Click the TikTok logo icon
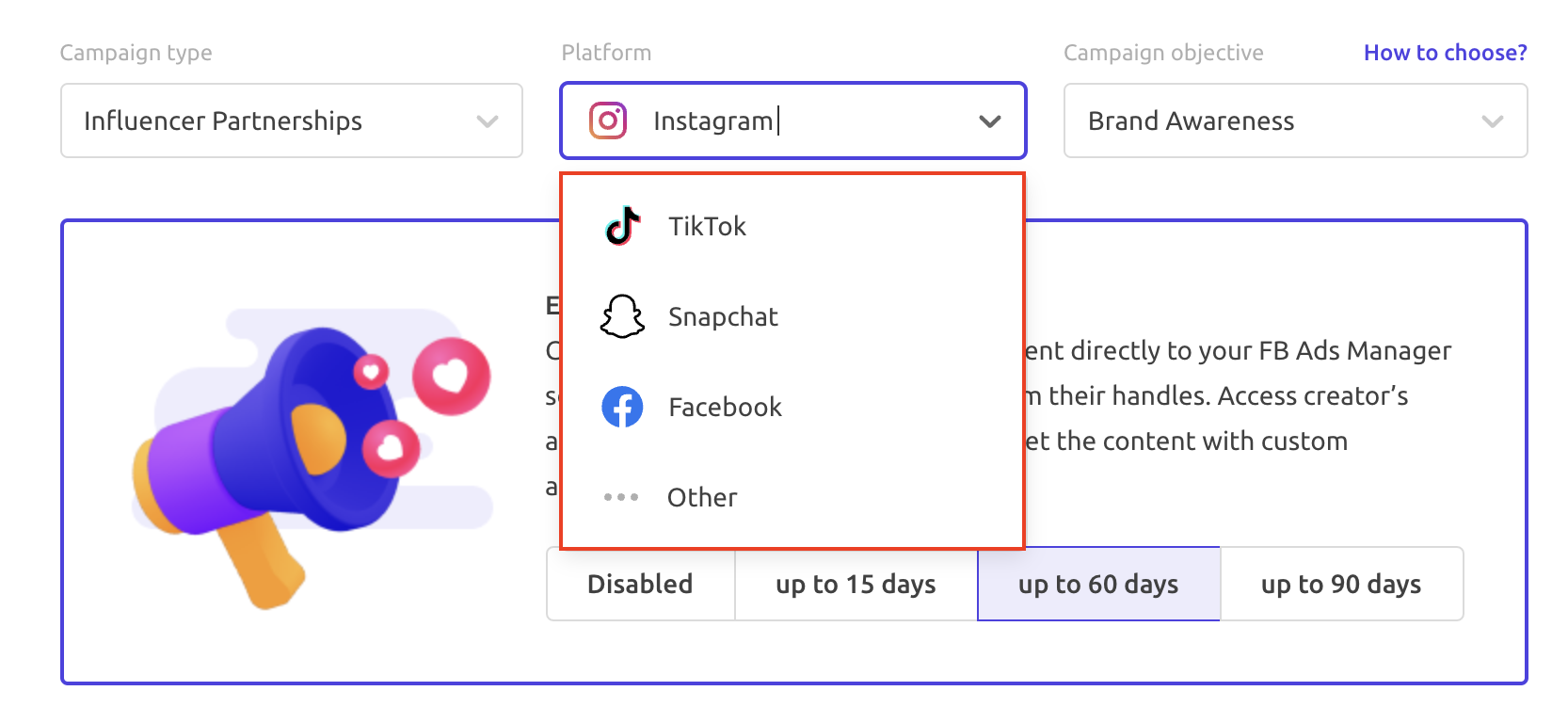Screen dimensions: 1568x723 (622, 226)
